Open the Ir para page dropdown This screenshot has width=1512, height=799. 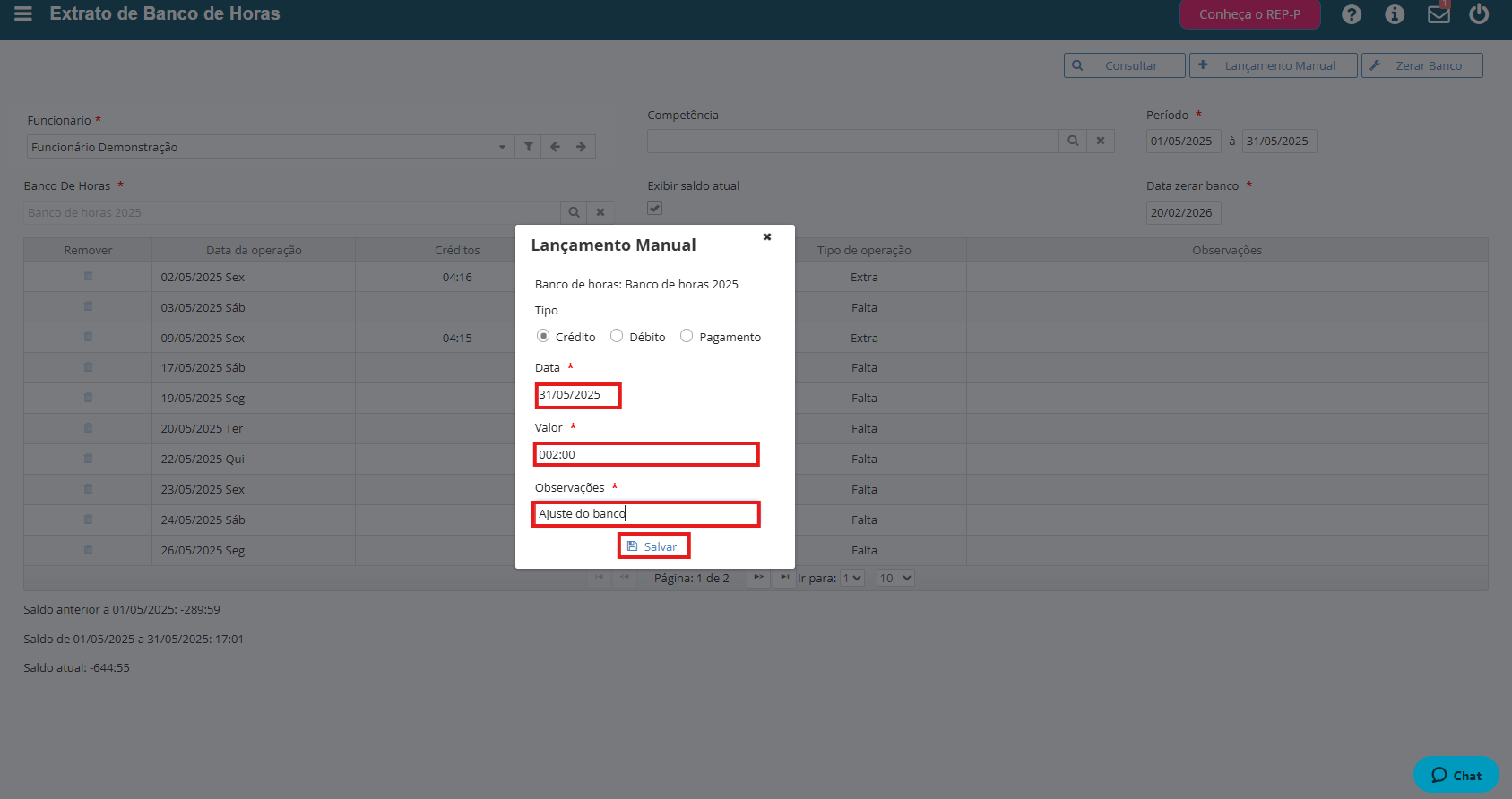pyautogui.click(x=852, y=578)
